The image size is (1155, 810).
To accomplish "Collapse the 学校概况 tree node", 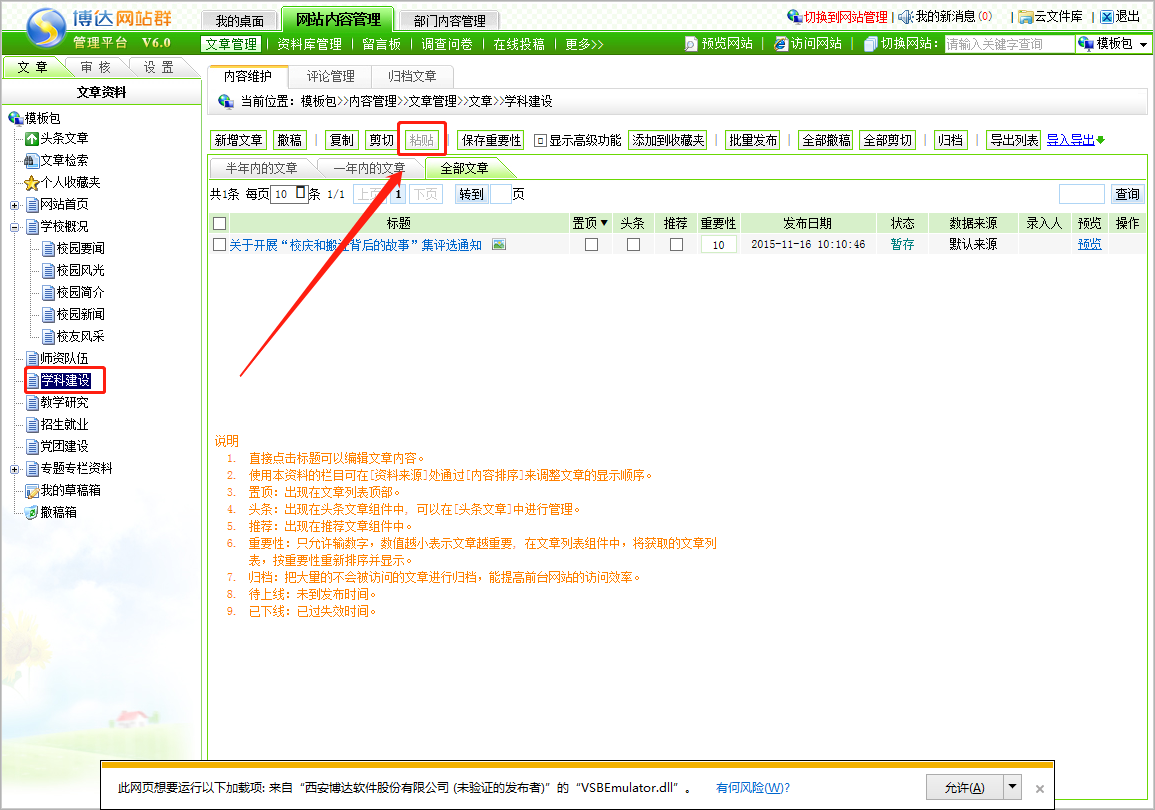I will [14, 228].
